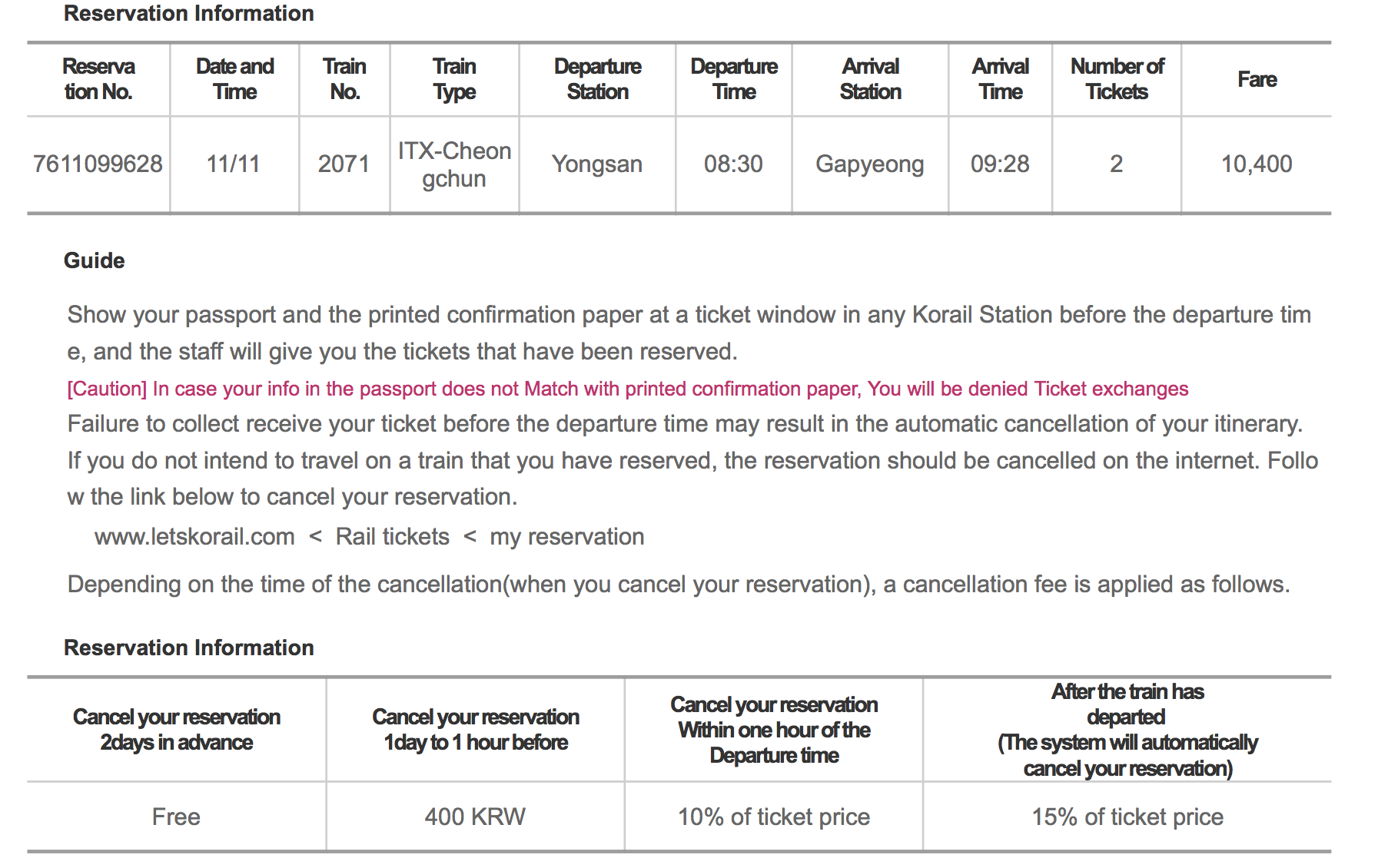
Task: Select the 'Guide' section heading
Action: click(x=94, y=260)
